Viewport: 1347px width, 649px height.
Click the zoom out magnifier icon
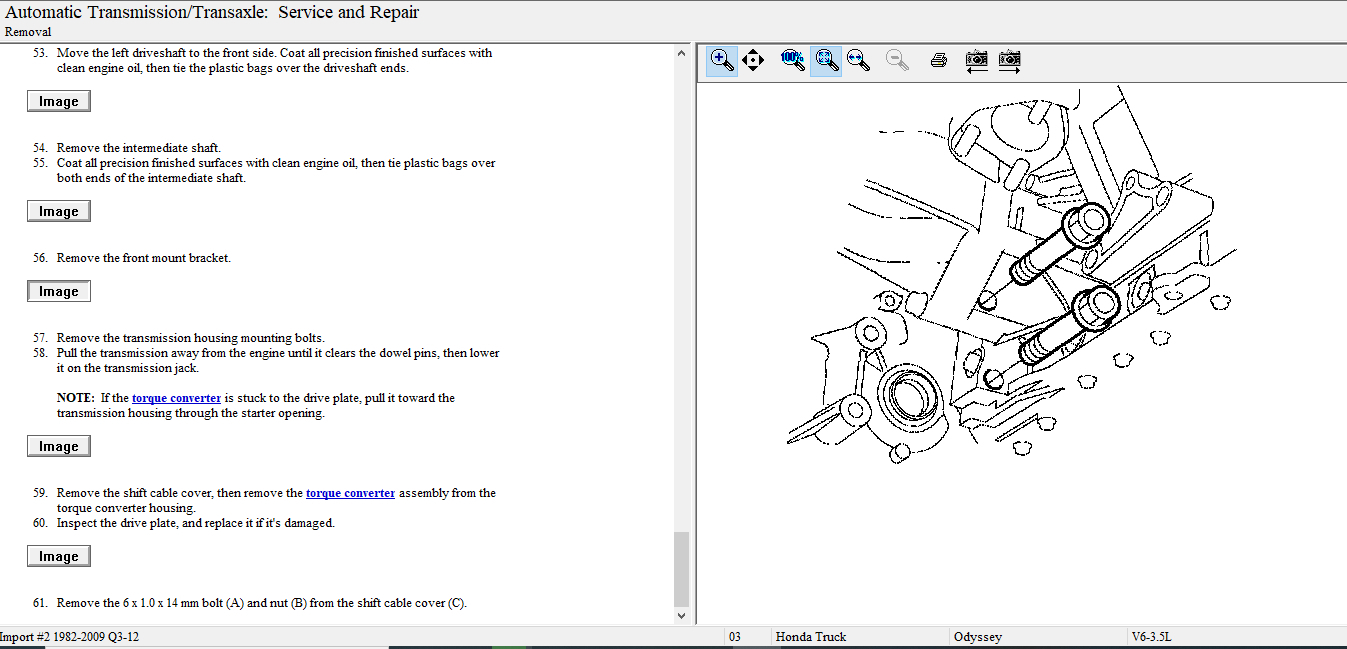(897, 60)
